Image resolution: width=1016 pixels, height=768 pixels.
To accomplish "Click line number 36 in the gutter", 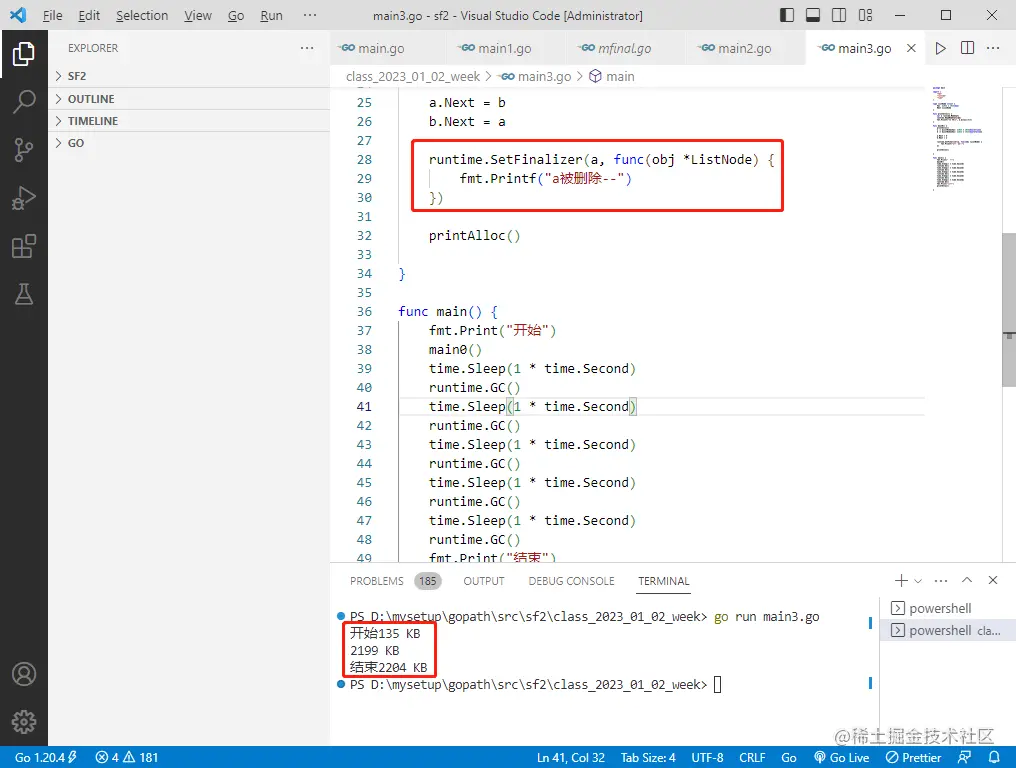I will 364,312.
